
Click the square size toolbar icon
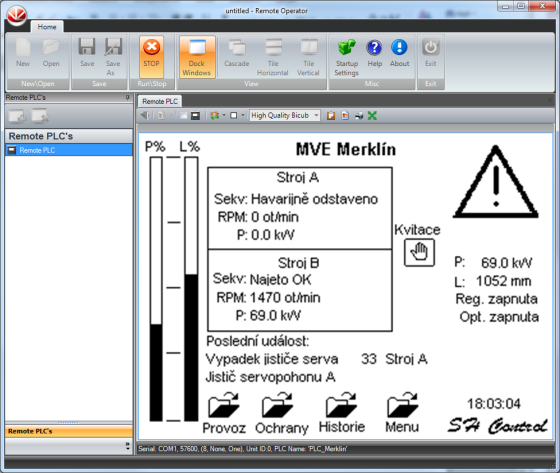click(x=234, y=115)
